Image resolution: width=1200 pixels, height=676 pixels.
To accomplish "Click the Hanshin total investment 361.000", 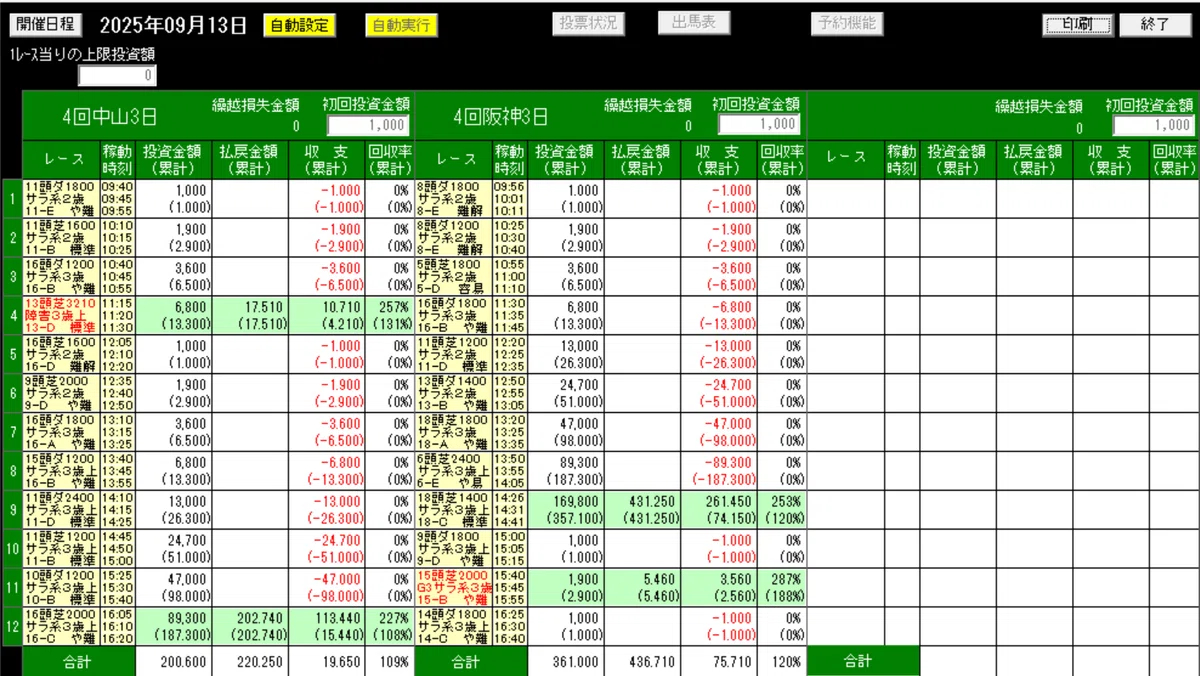I will point(575,661).
